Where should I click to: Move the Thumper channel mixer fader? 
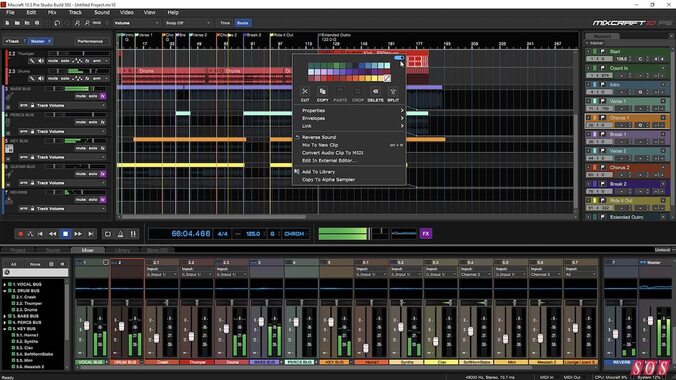[191, 336]
